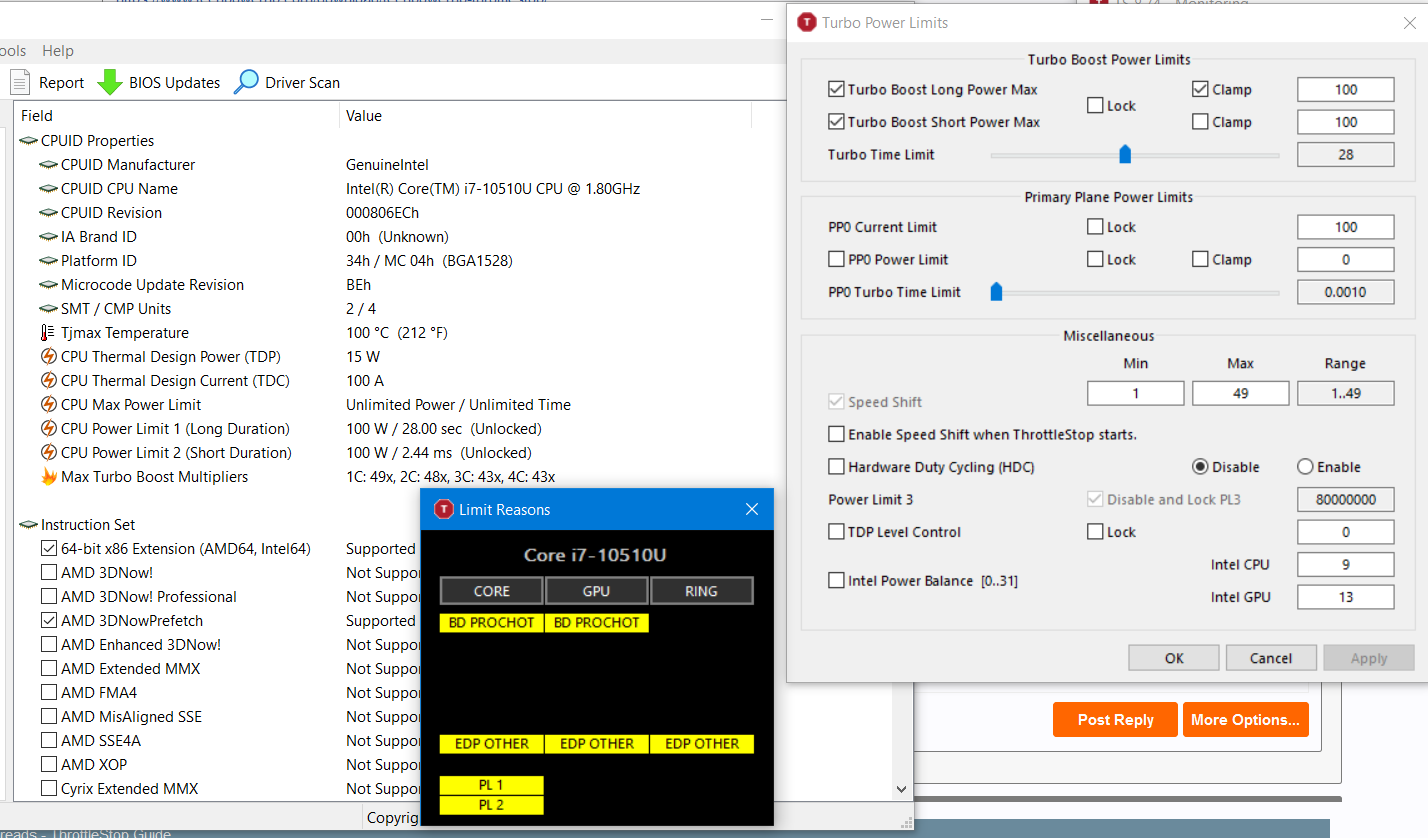Image resolution: width=1428 pixels, height=838 pixels.
Task: Click the green BIOS Updates arrow icon
Action: pos(110,82)
